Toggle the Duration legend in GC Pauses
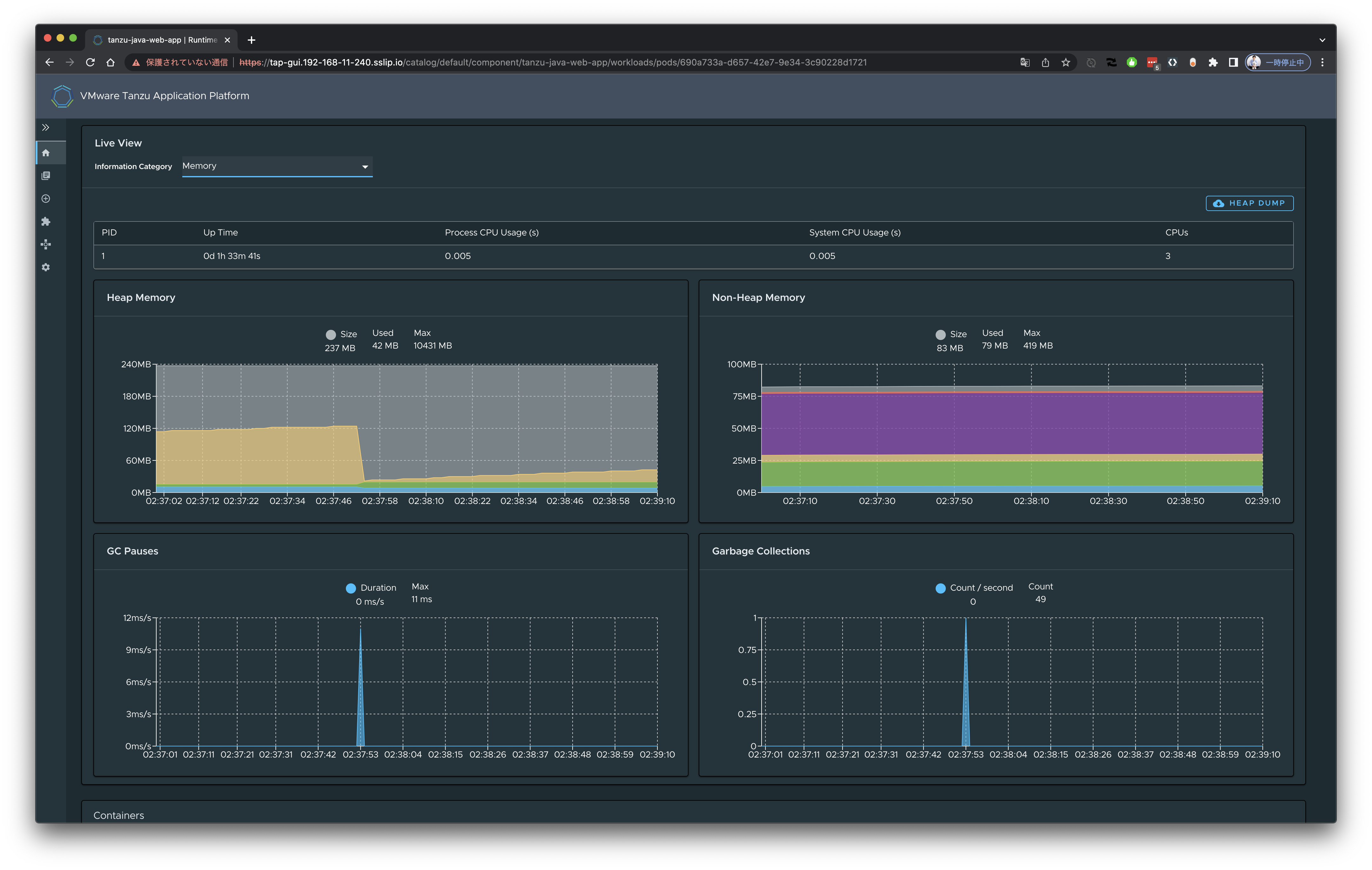1372x870 pixels. 352,587
